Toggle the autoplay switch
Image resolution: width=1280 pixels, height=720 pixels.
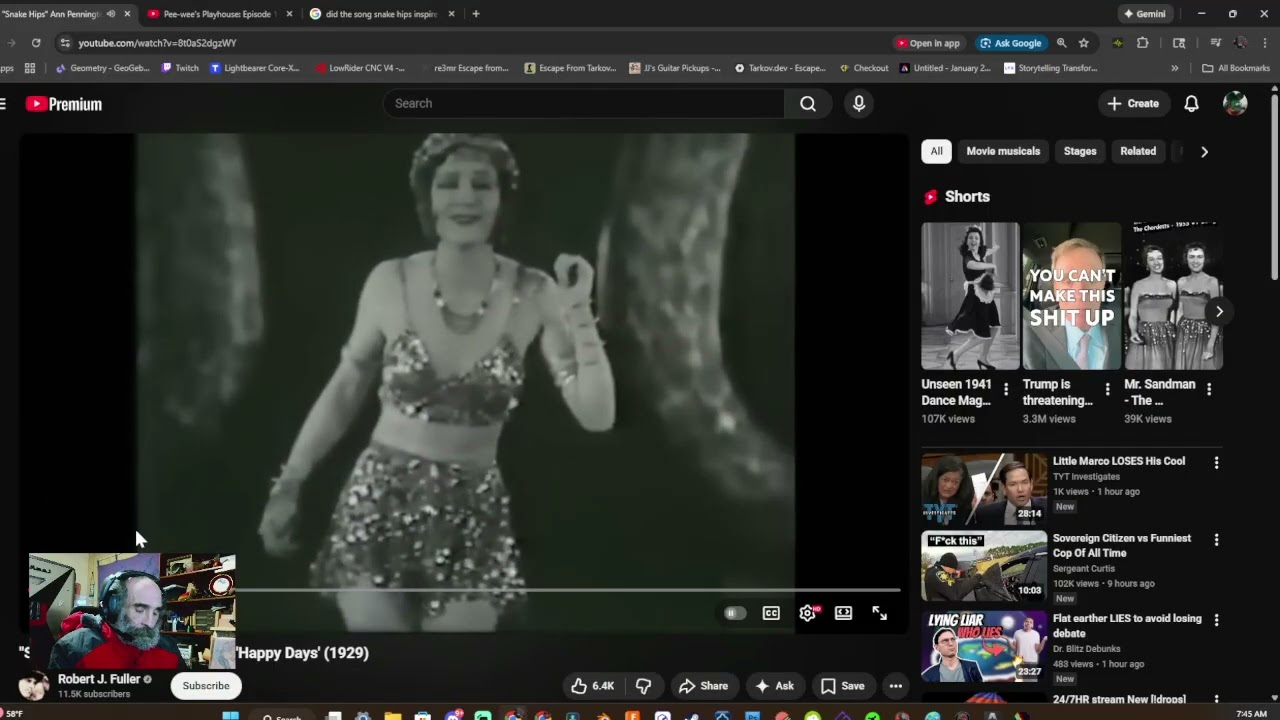point(735,613)
